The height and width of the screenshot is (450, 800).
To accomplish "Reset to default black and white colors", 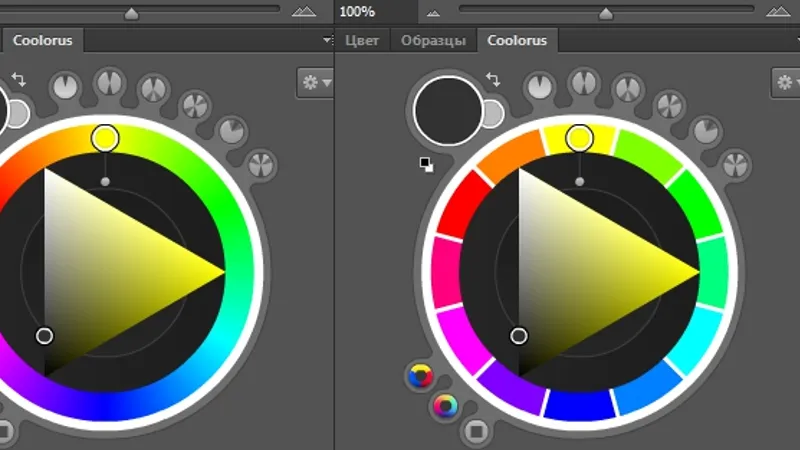I will point(427,164).
